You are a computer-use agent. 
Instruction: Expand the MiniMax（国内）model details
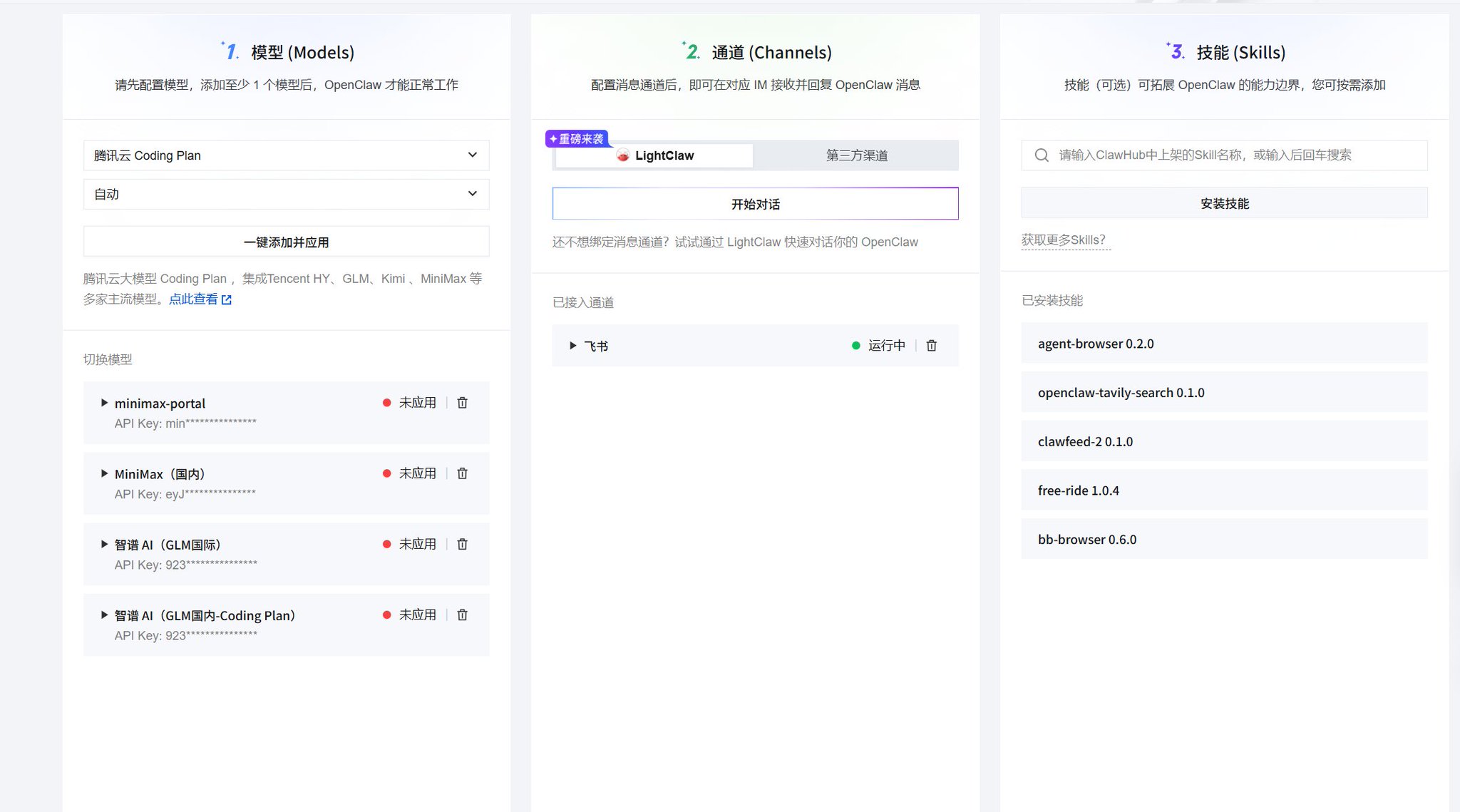pos(104,473)
